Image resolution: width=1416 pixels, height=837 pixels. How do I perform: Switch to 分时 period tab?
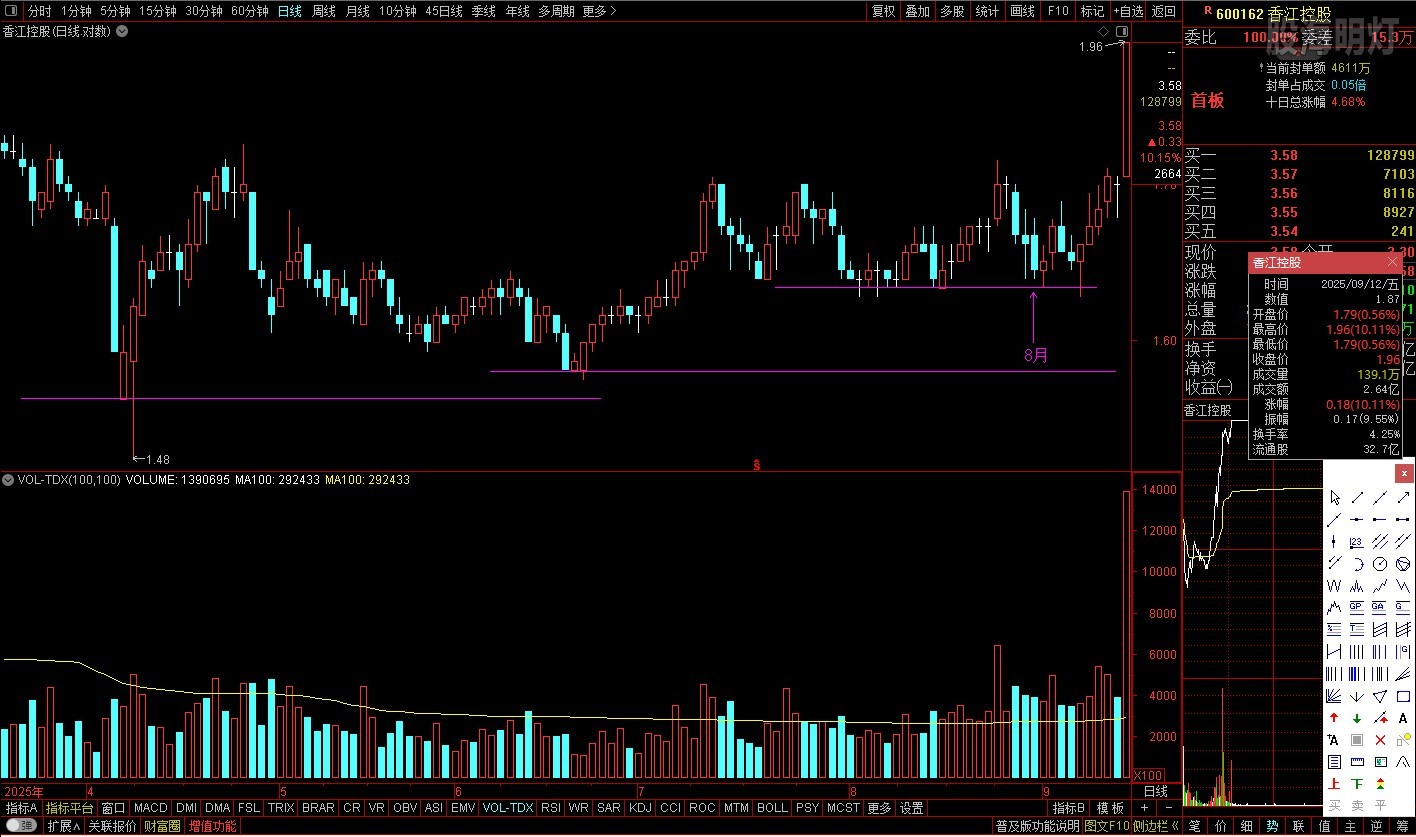coord(39,11)
